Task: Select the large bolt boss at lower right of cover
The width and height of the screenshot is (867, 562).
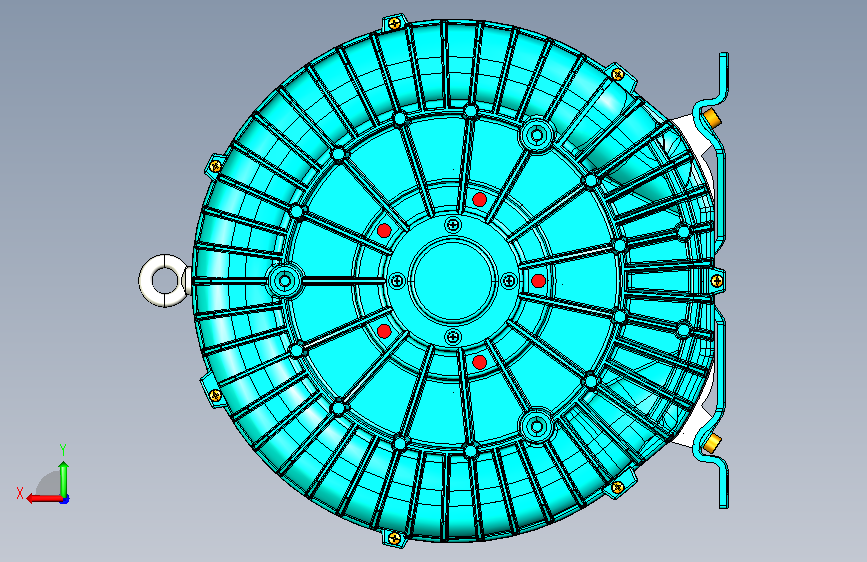Action: point(536,426)
